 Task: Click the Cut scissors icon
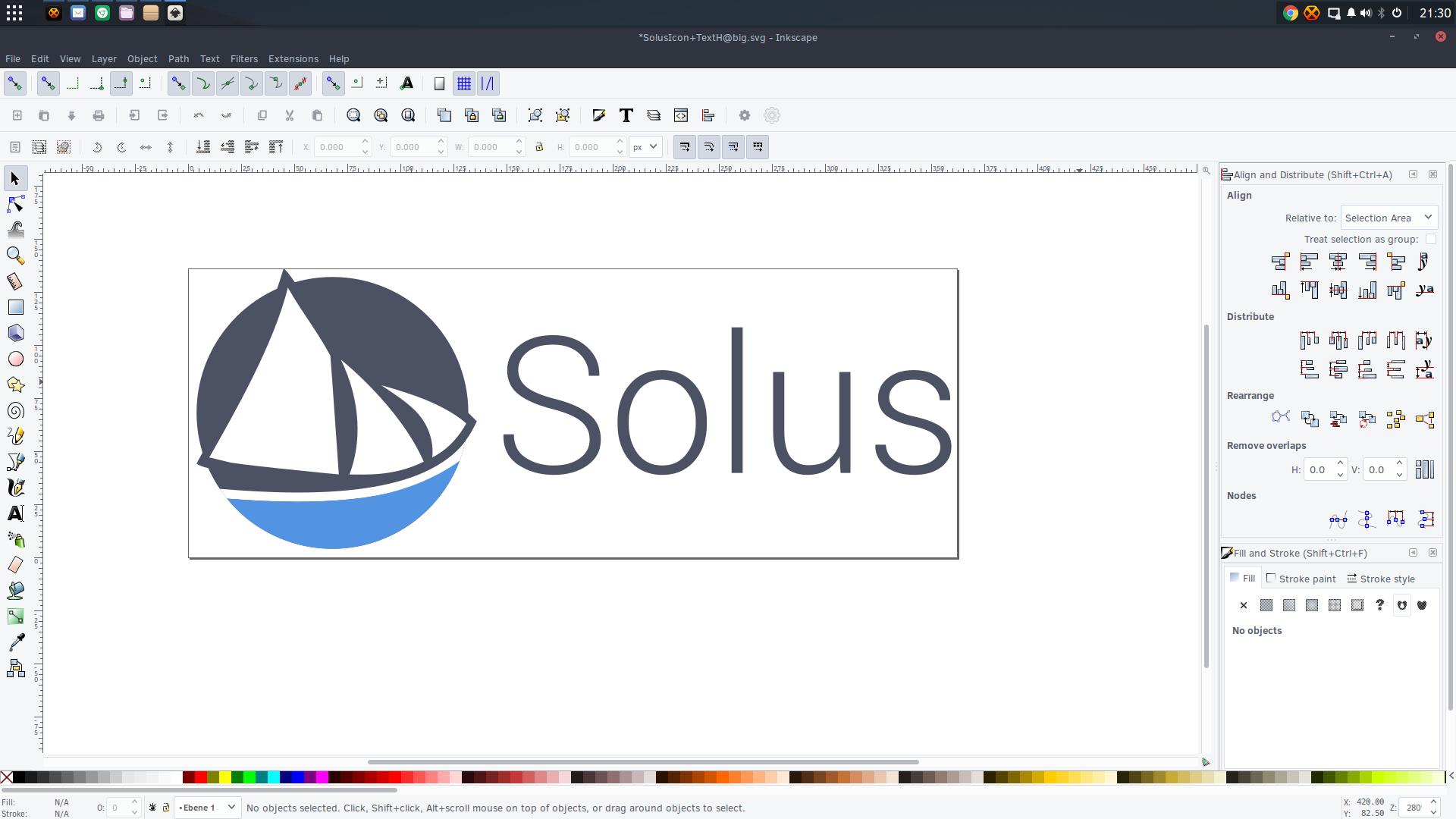(x=290, y=115)
